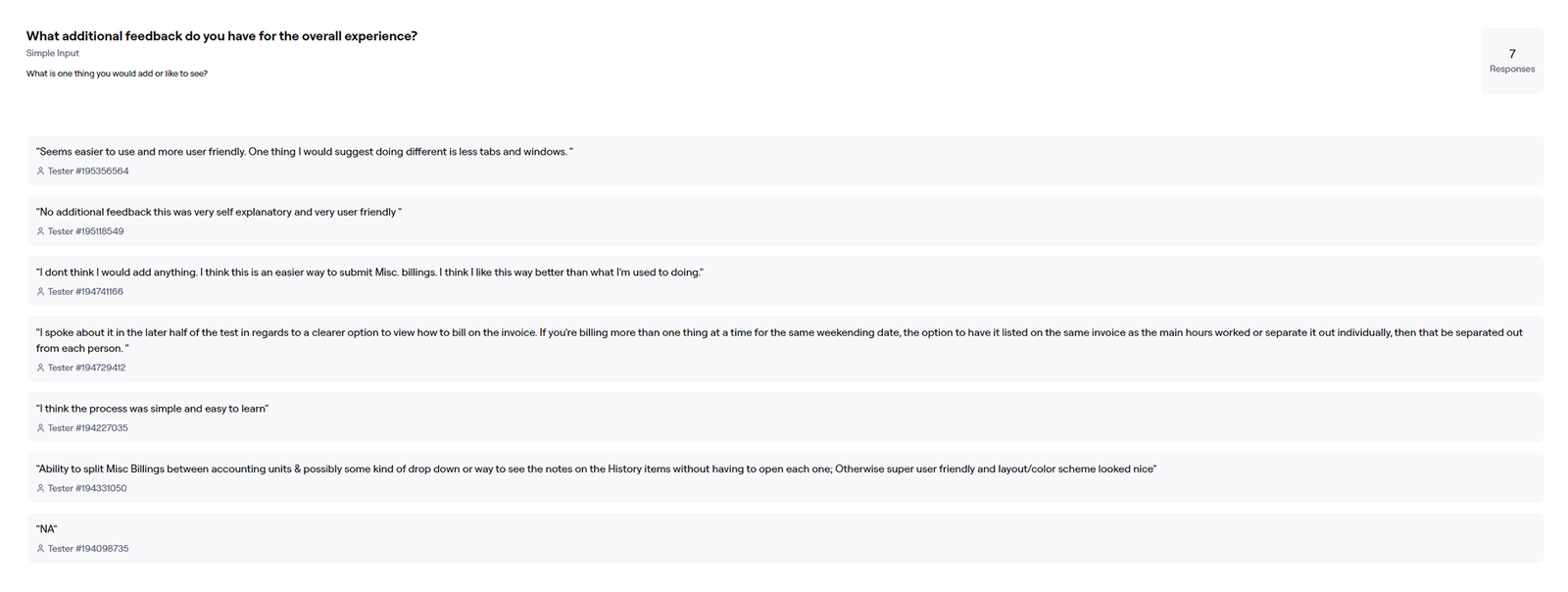Image resolution: width=1568 pixels, height=592 pixels.
Task: Select Tester #194741166 label
Action: coord(85,292)
